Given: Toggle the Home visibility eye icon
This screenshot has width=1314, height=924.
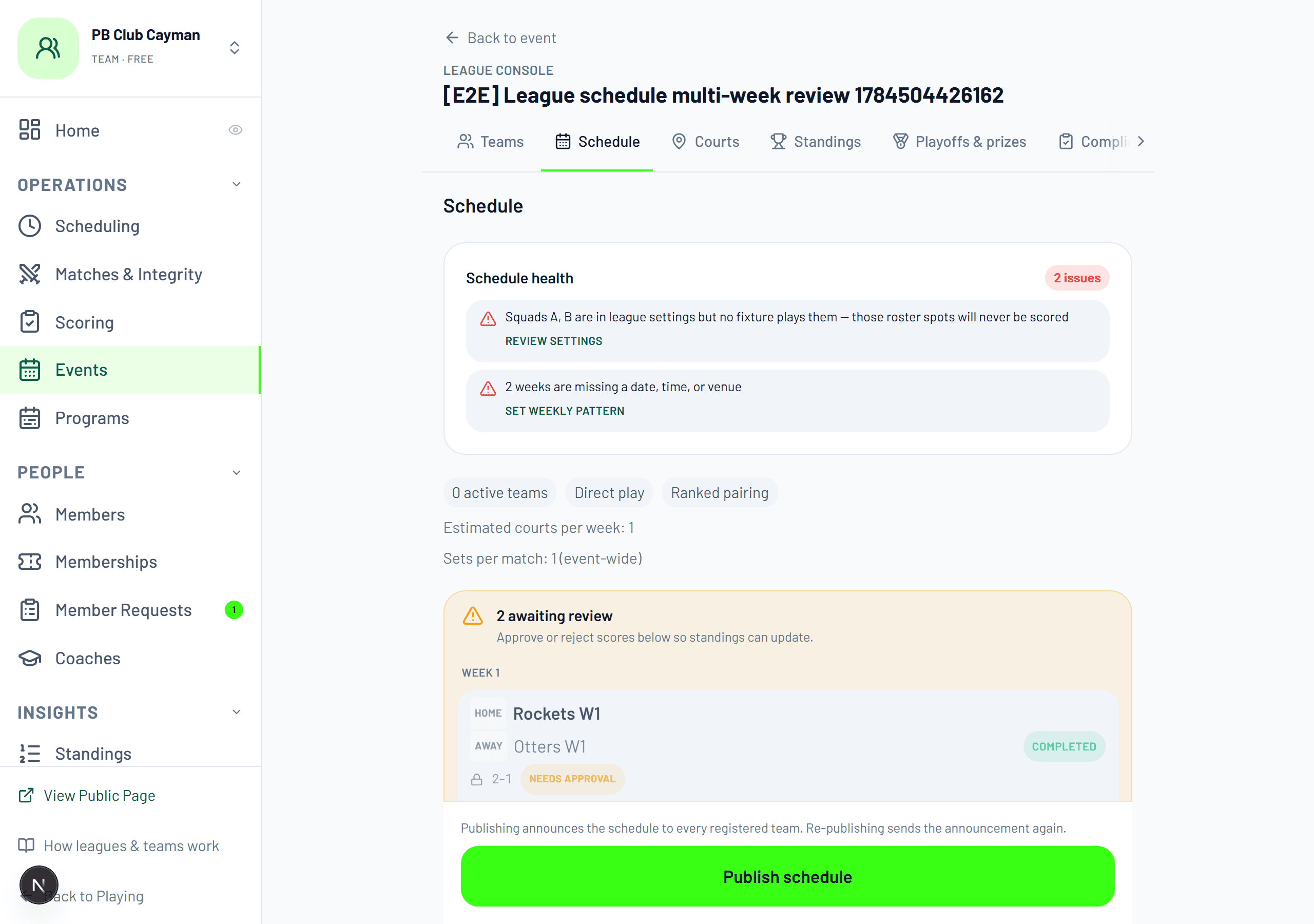Looking at the screenshot, I should tap(235, 130).
